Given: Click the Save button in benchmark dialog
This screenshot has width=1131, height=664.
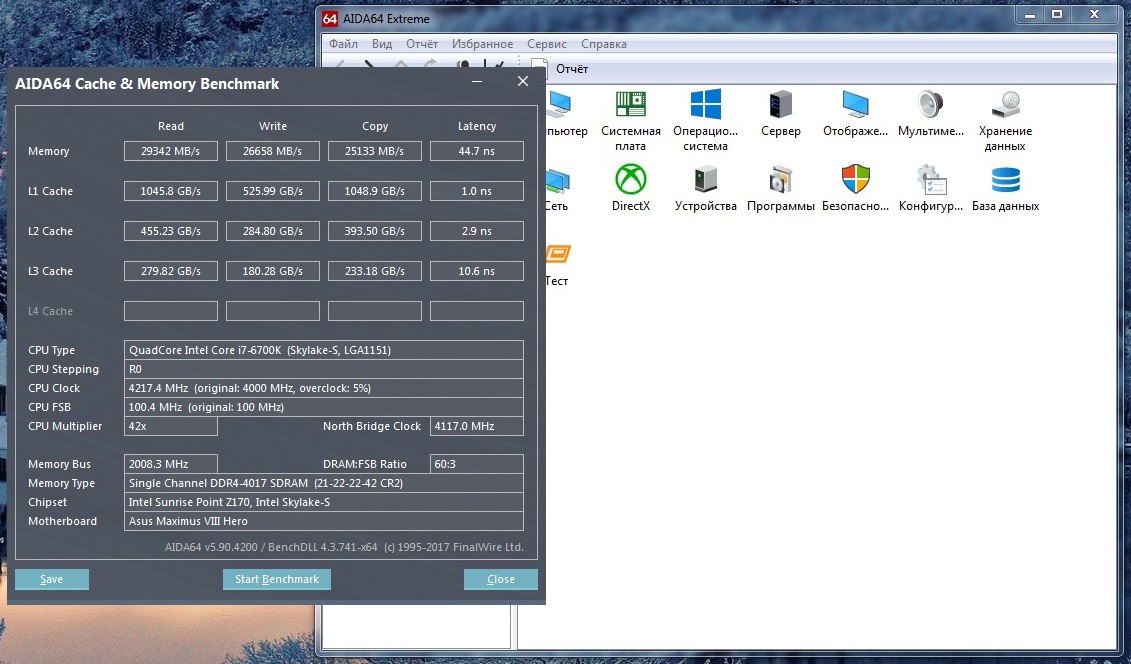Looking at the screenshot, I should click(52, 579).
